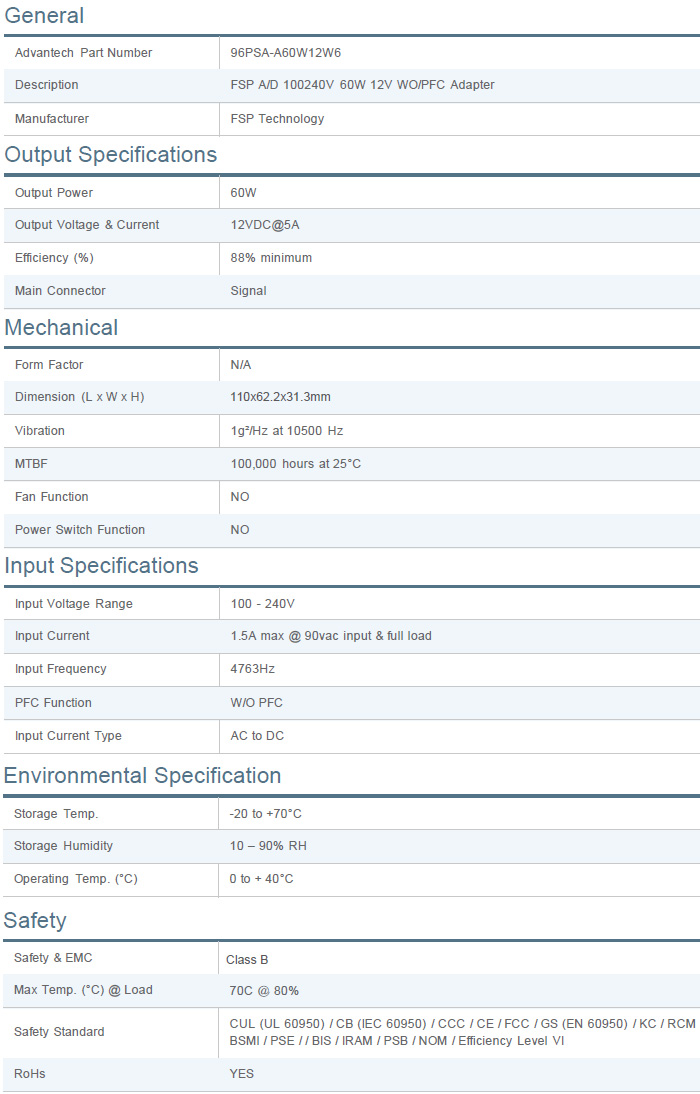Screen dimensions: 700x1094
Task: Click the MTBF 100,000 hours value
Action: (295, 464)
